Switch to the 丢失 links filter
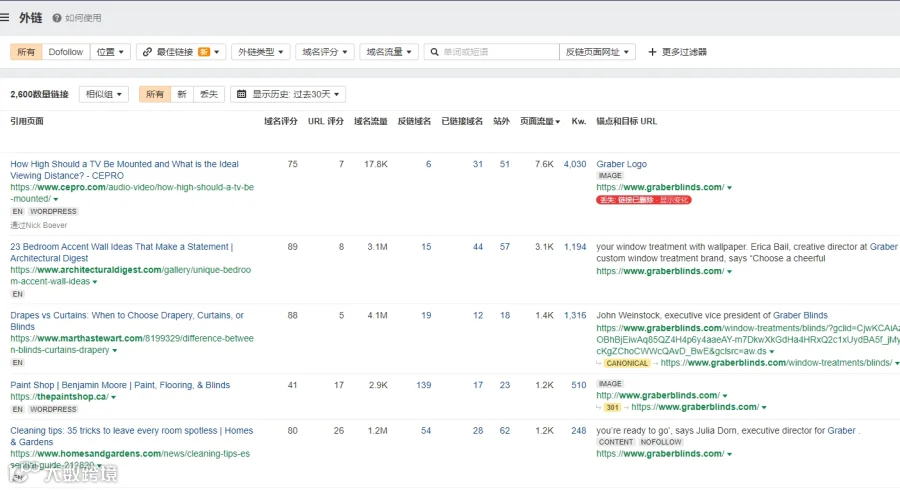 pyautogui.click(x=209, y=94)
